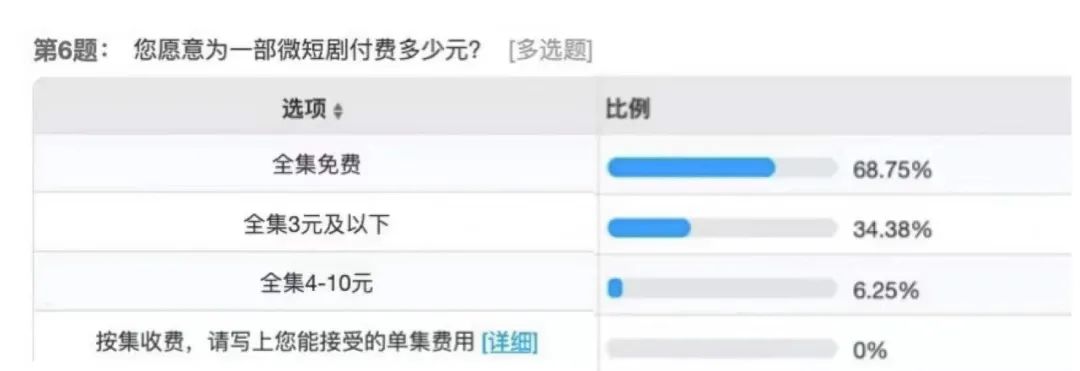
Task: Click the 按集收费 option description text
Action: point(286,342)
